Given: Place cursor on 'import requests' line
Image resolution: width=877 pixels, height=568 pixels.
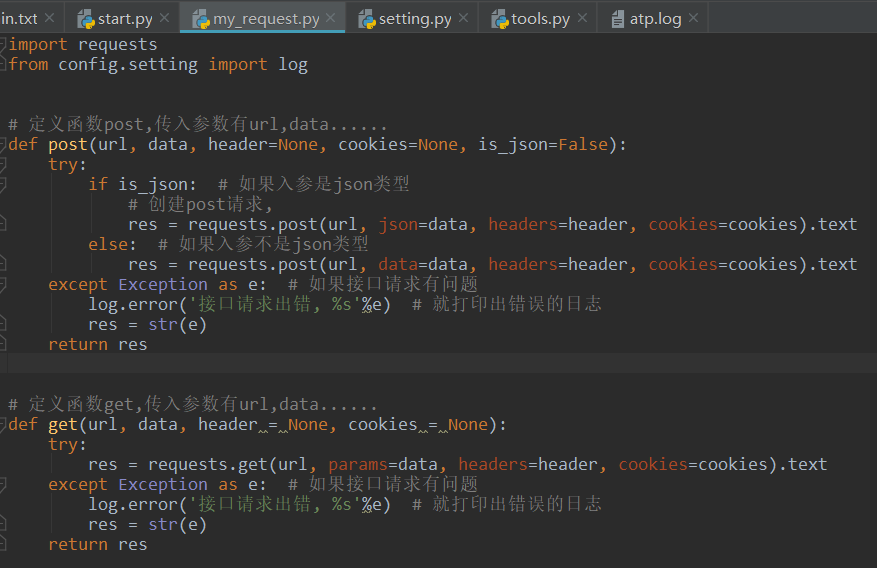Looking at the screenshot, I should point(83,44).
